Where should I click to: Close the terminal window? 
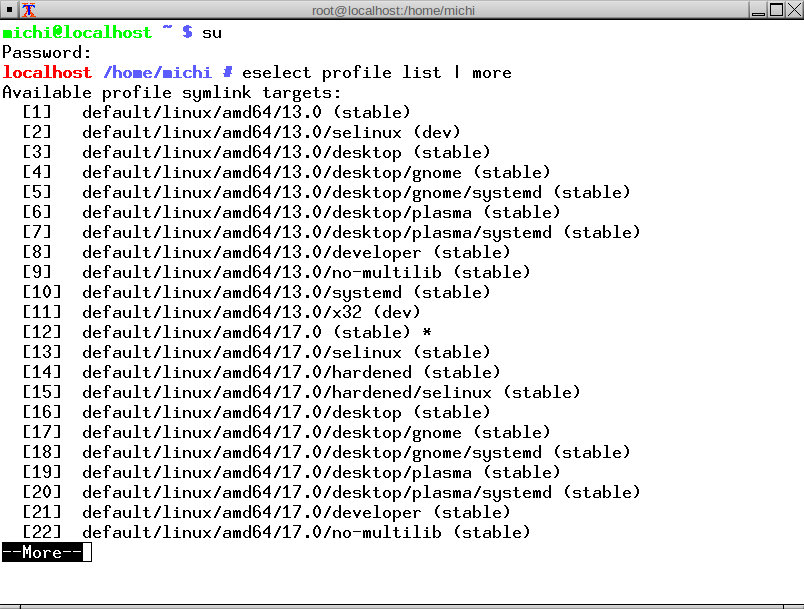794,10
